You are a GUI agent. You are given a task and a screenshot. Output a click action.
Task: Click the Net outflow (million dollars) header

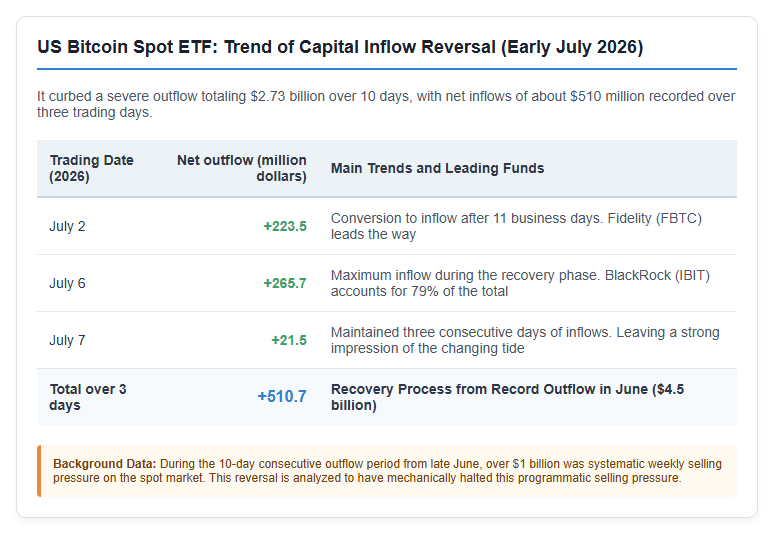(x=241, y=168)
